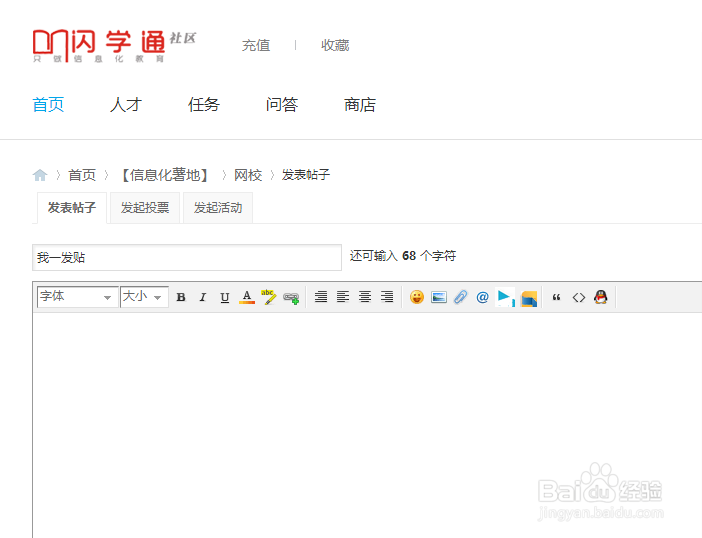702x538 pixels.
Task: Insert a quote block
Action: coord(556,297)
